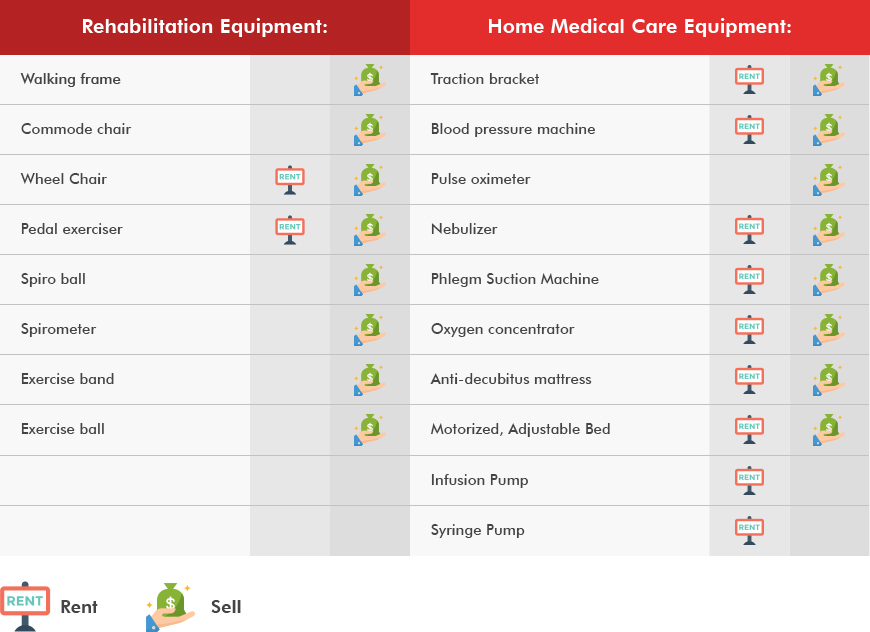Click the Spirometer row label
870x632 pixels.
59,329
